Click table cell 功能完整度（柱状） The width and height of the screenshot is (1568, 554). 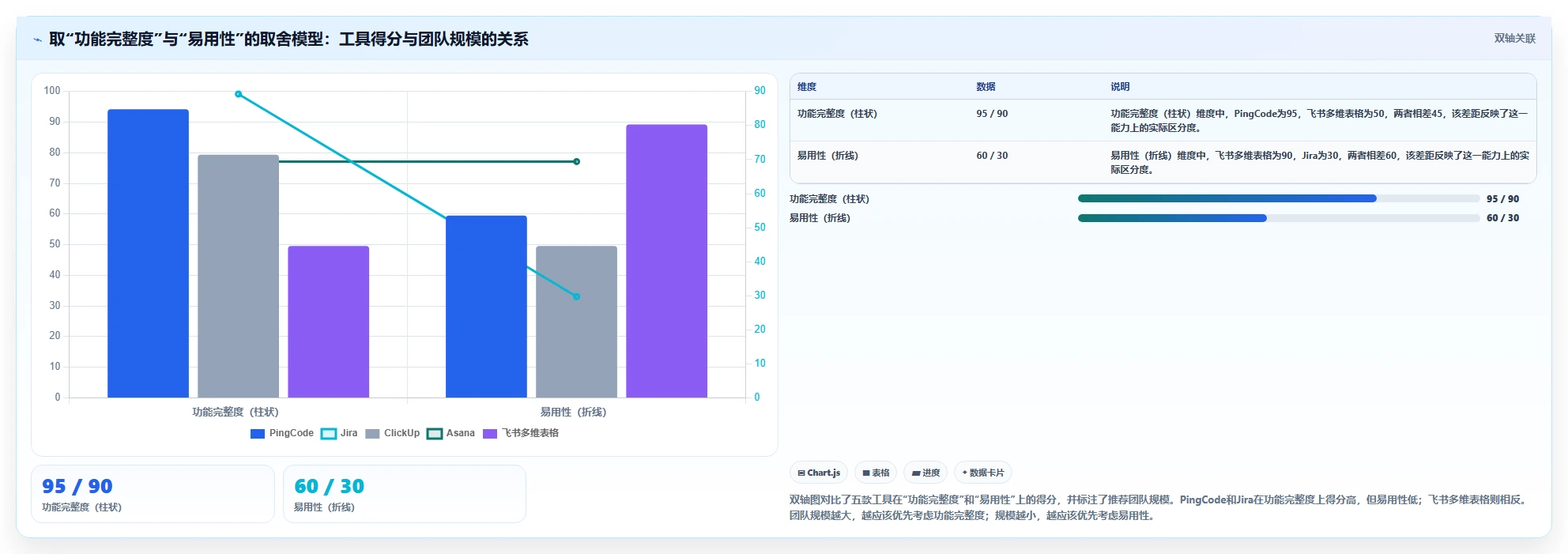[837, 114]
